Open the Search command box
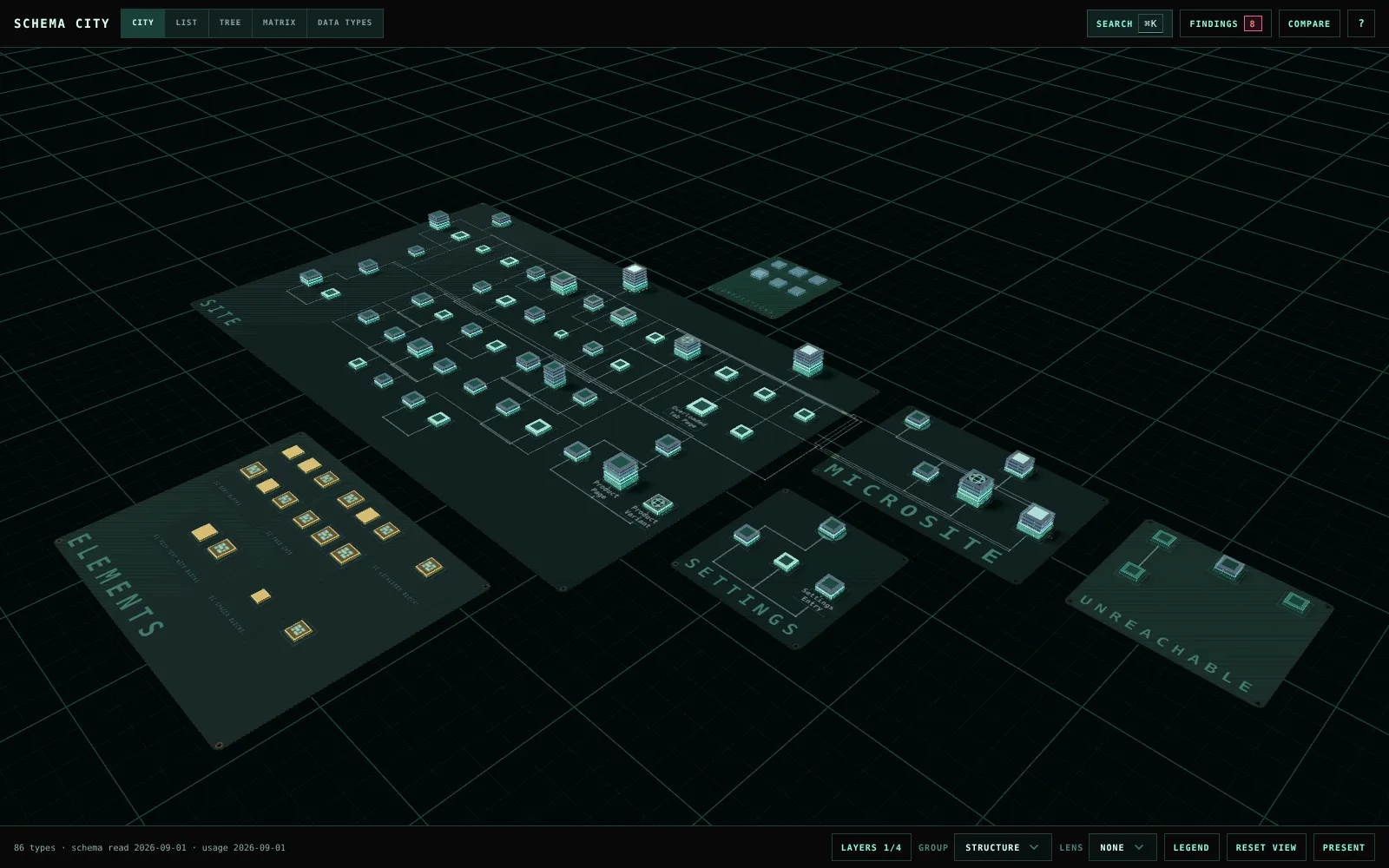Image resolution: width=1389 pixels, height=868 pixels. 1129,23
